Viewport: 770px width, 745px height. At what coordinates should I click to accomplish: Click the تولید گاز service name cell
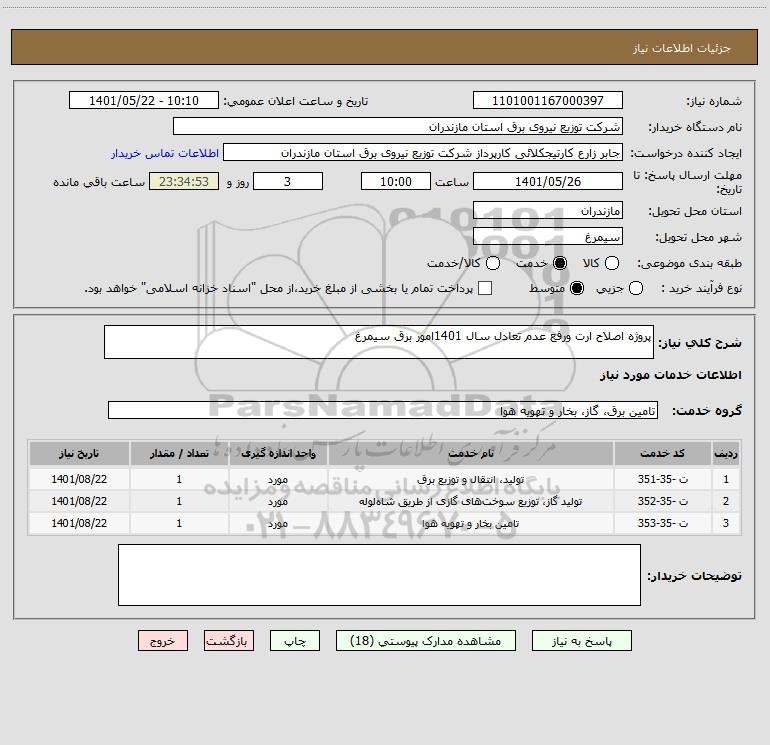pos(470,501)
